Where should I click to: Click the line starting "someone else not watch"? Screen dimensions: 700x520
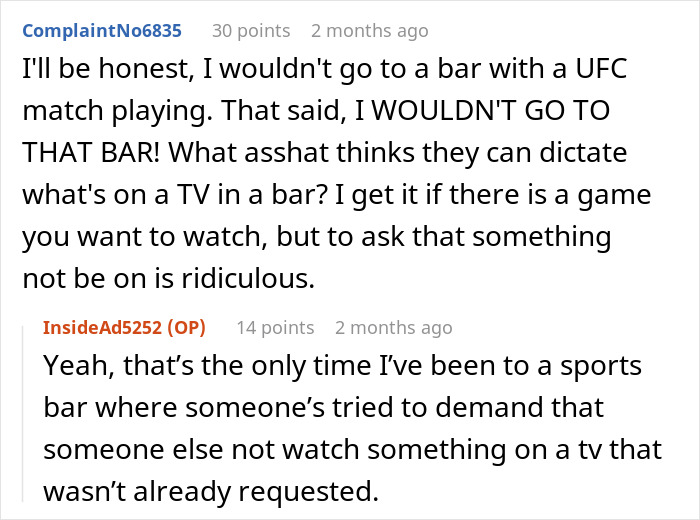(x=352, y=450)
